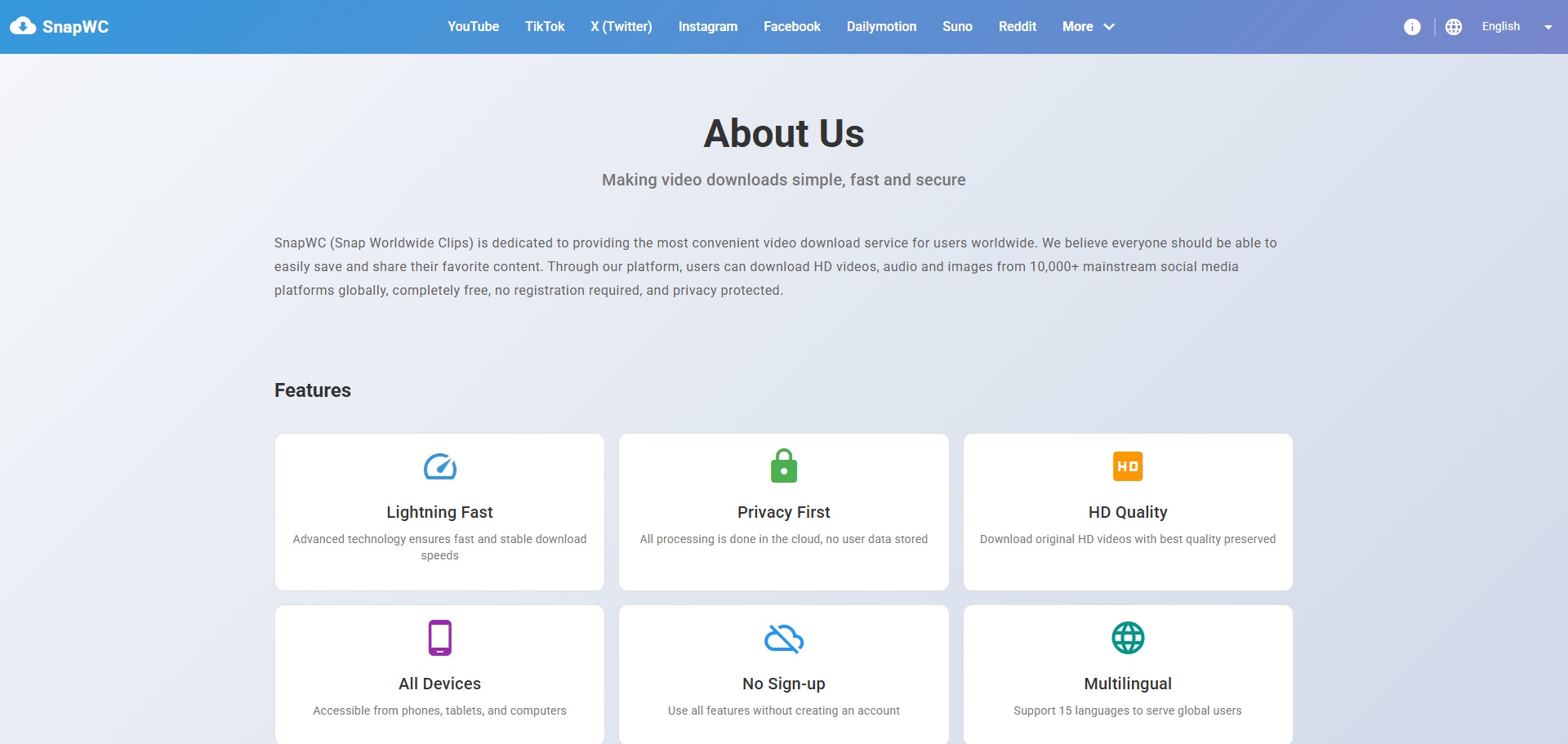Open the Reddit nav item

(x=1018, y=26)
